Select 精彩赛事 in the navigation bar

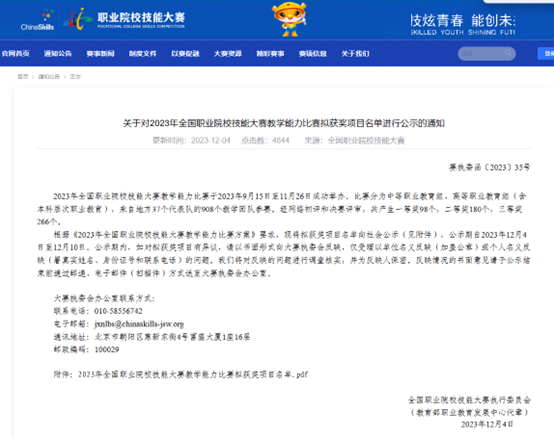270,53
